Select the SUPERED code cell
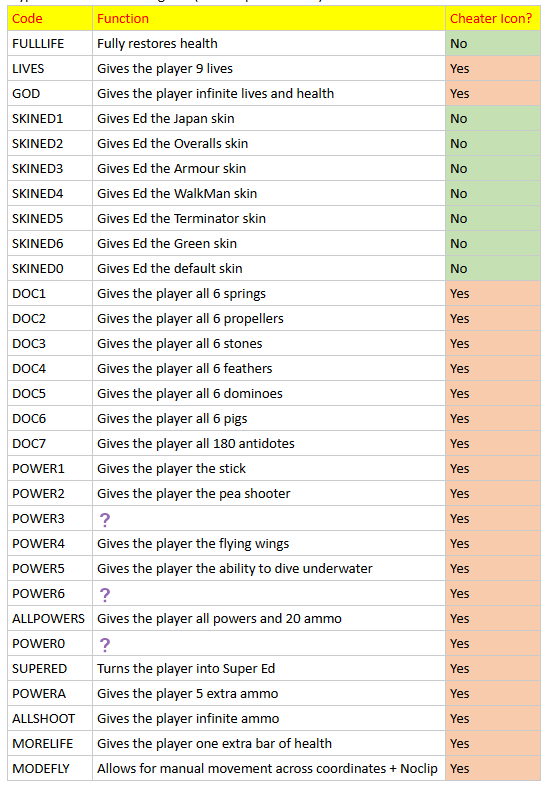Viewport: 545px width, 785px height. 50,669
